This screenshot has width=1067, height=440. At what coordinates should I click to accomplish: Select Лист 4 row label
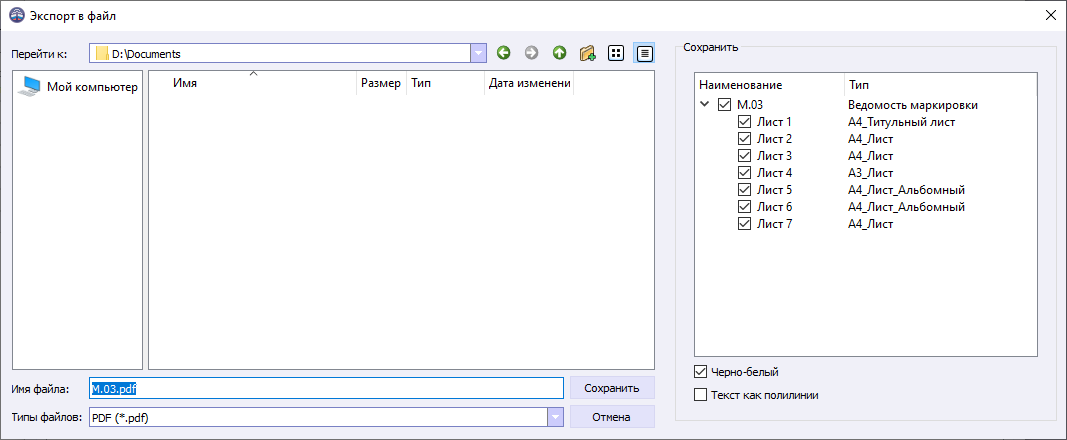[x=774, y=173]
